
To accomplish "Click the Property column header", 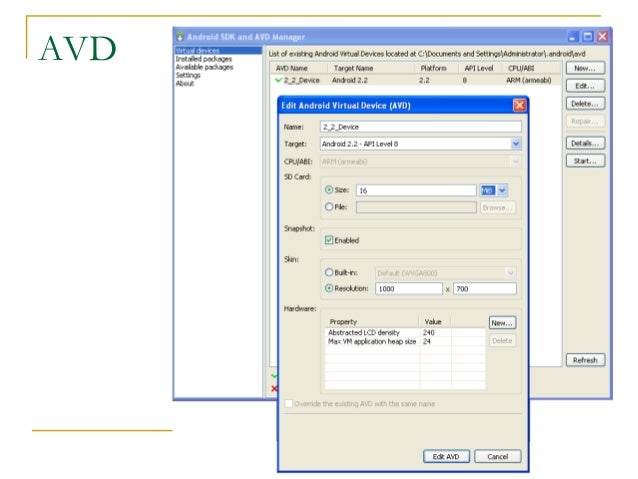I will click(372, 322).
